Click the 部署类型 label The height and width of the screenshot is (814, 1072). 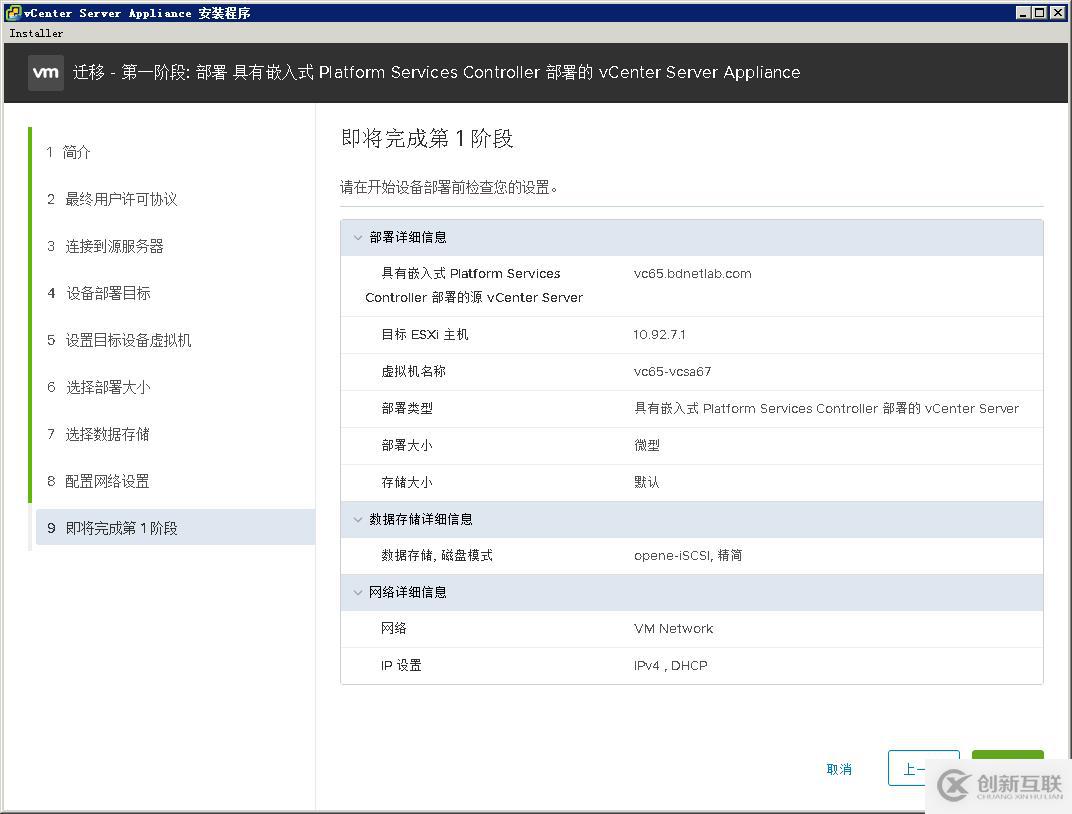click(x=407, y=409)
